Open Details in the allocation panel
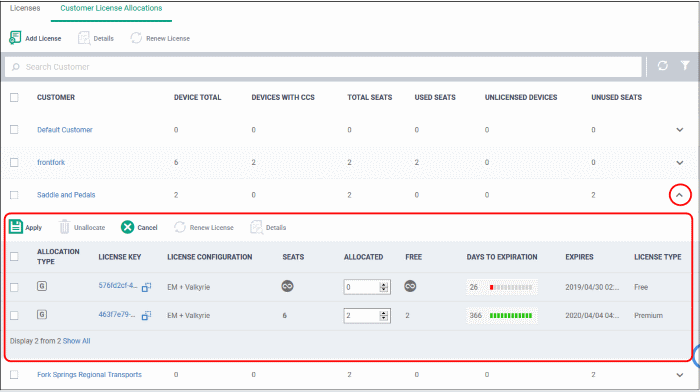This screenshot has width=700, height=392. tap(268, 227)
